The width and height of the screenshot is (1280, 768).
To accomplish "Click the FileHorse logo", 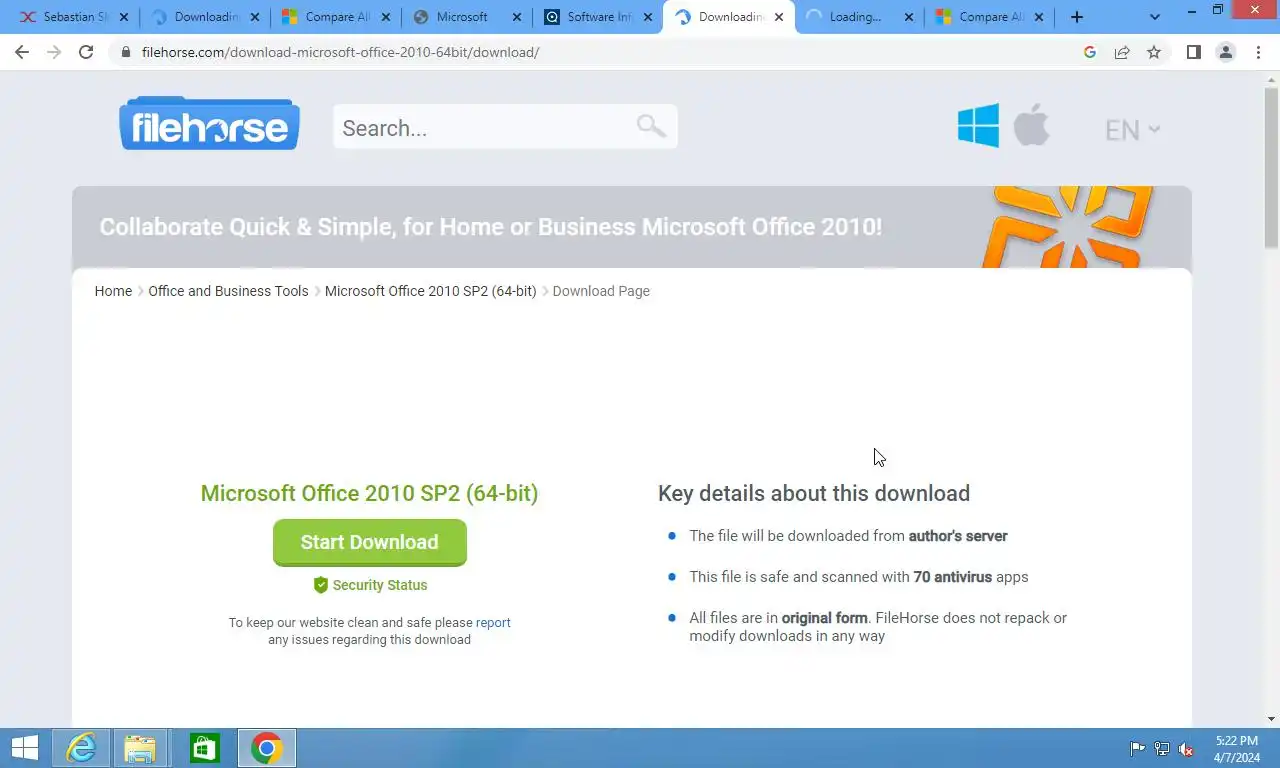I will (x=209, y=124).
